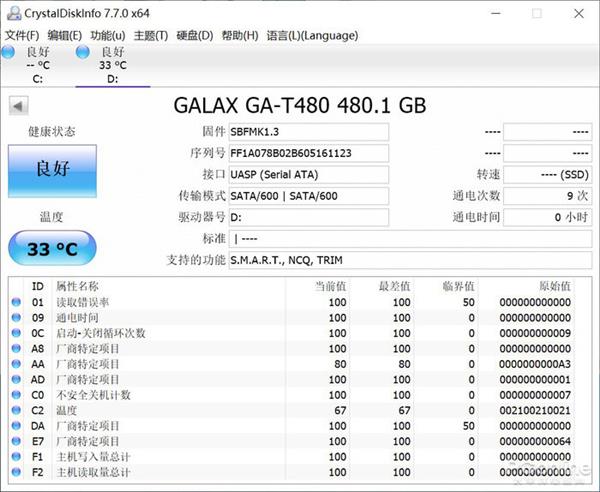This screenshot has height=492, width=600.
Task: Click the drive letter field D:
Action: (x=309, y=217)
